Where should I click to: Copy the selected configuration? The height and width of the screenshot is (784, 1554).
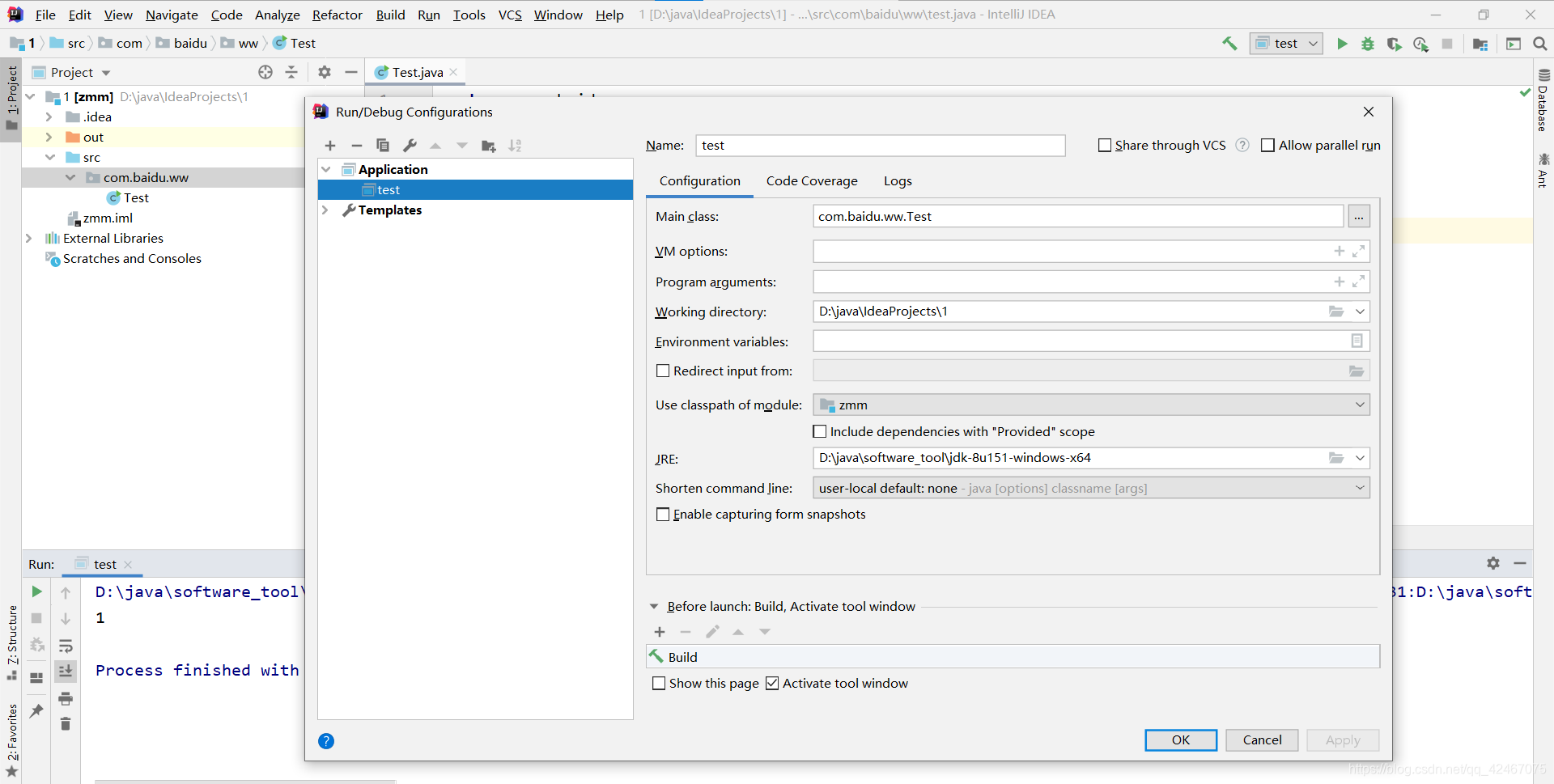click(383, 146)
